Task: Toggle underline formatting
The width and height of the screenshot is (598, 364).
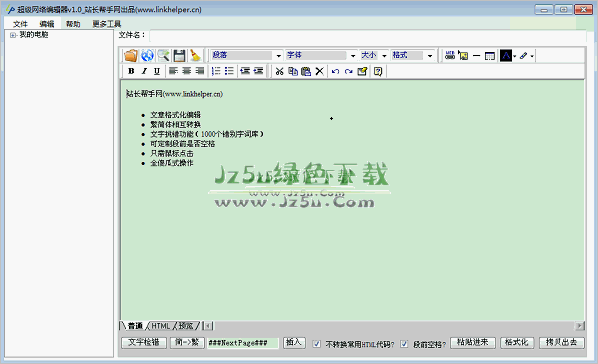Action: coord(157,71)
